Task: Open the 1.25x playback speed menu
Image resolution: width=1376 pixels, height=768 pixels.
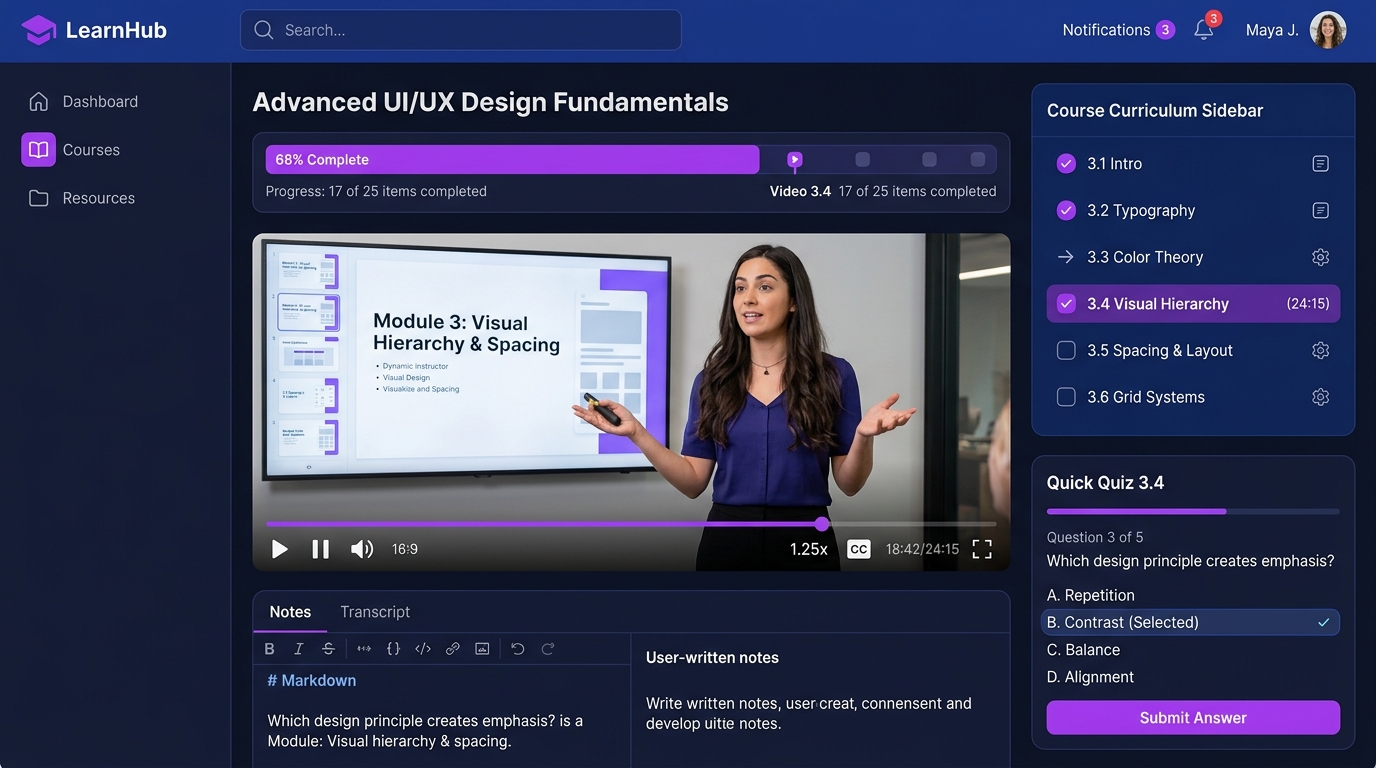Action: tap(809, 549)
